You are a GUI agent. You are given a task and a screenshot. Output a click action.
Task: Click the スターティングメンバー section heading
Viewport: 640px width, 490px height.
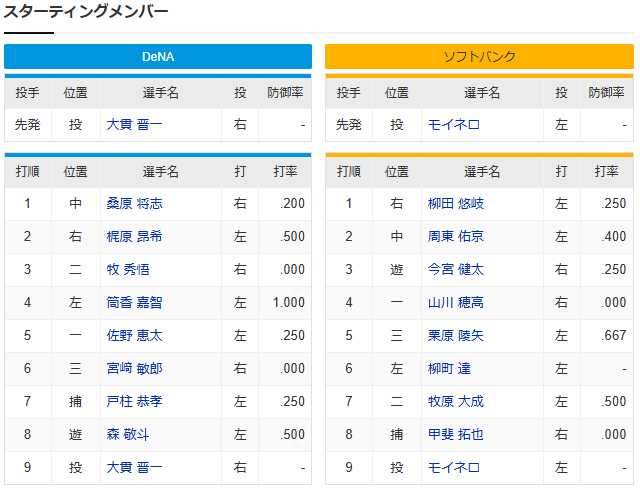tap(86, 11)
